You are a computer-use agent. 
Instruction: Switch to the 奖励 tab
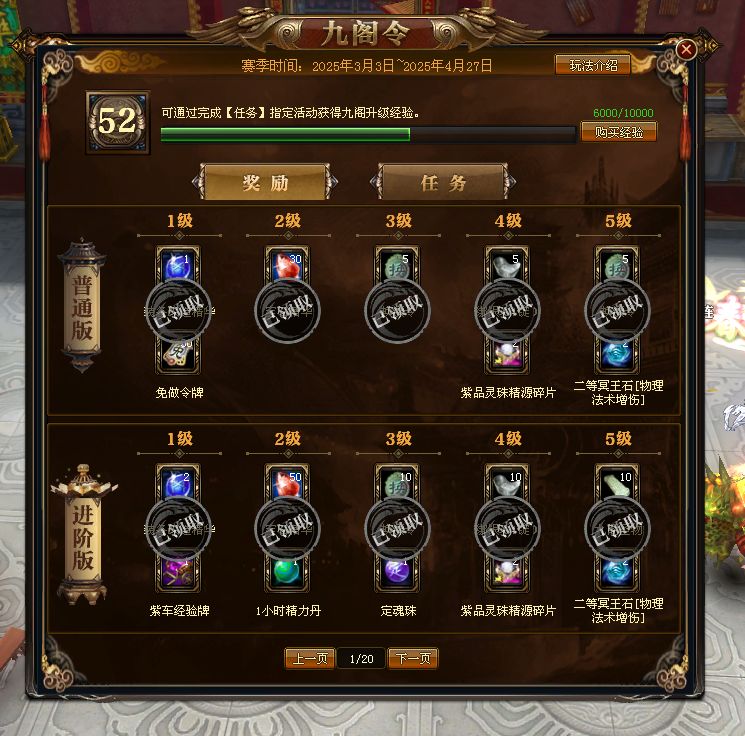point(266,182)
